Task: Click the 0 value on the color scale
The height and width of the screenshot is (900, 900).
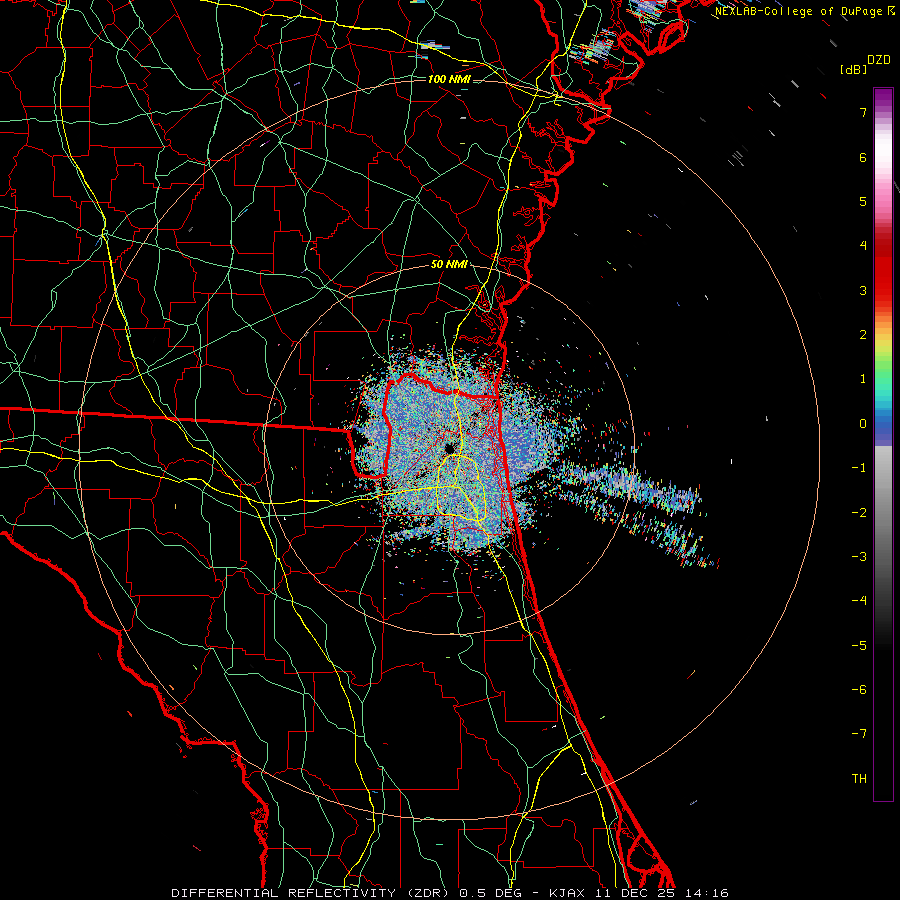Action: (x=863, y=424)
